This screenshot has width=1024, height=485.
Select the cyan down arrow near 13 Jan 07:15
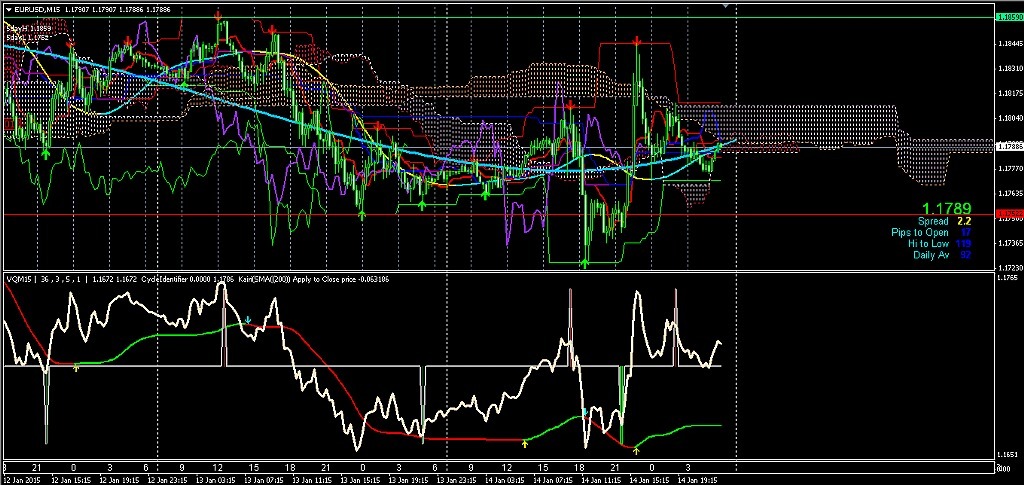point(249,322)
